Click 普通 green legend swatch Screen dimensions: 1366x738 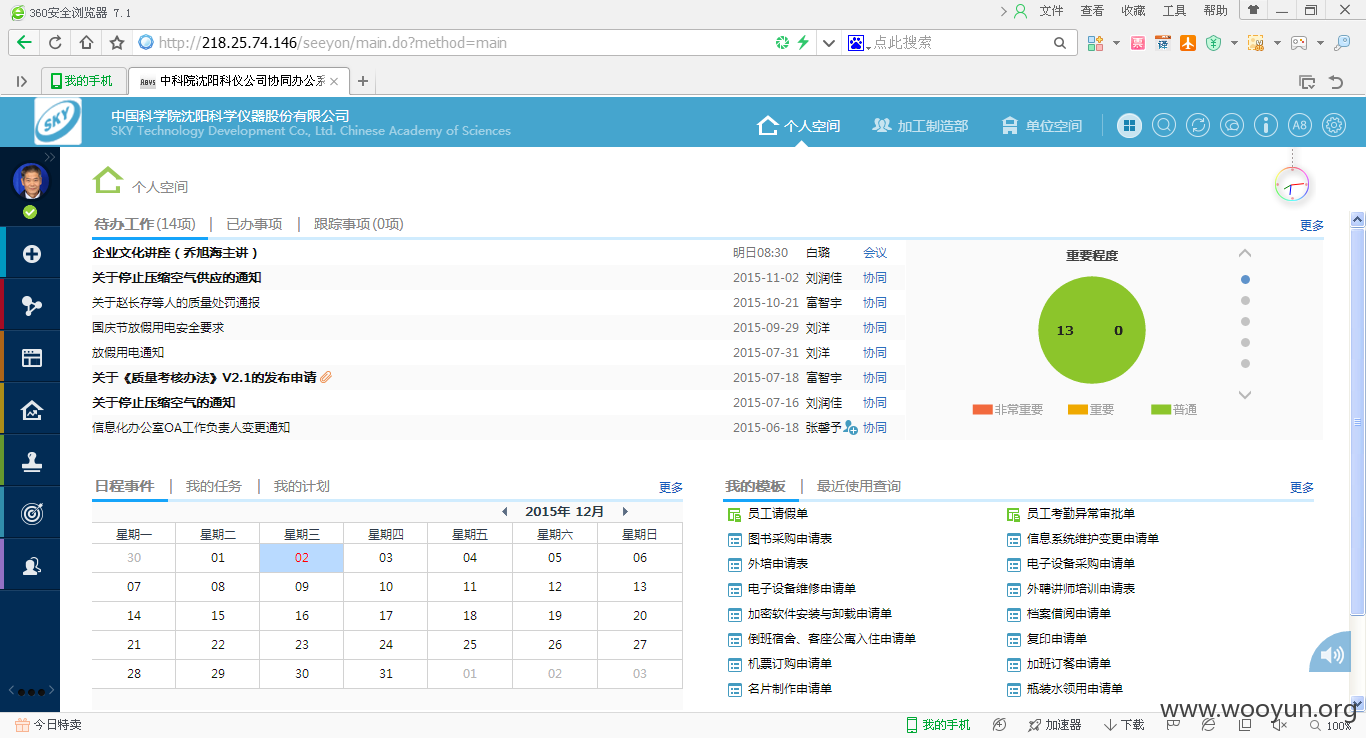[x=1161, y=409]
